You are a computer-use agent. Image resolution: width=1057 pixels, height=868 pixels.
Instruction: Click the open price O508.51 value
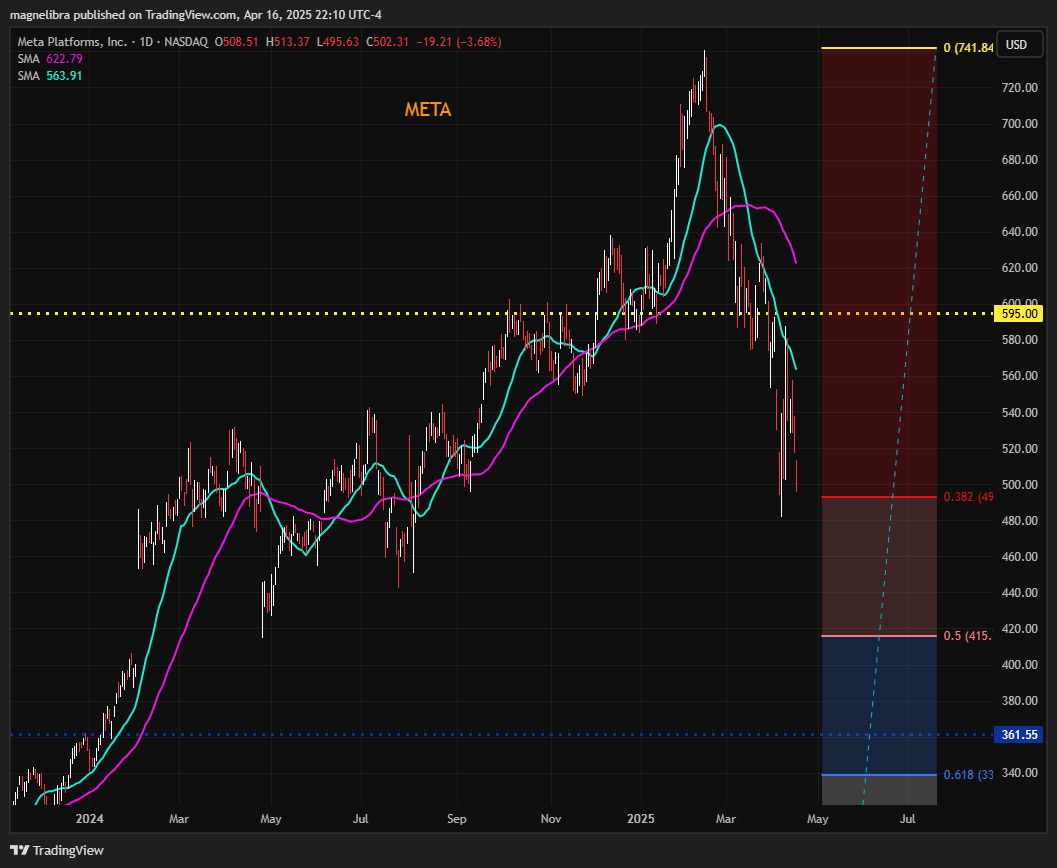pos(237,42)
